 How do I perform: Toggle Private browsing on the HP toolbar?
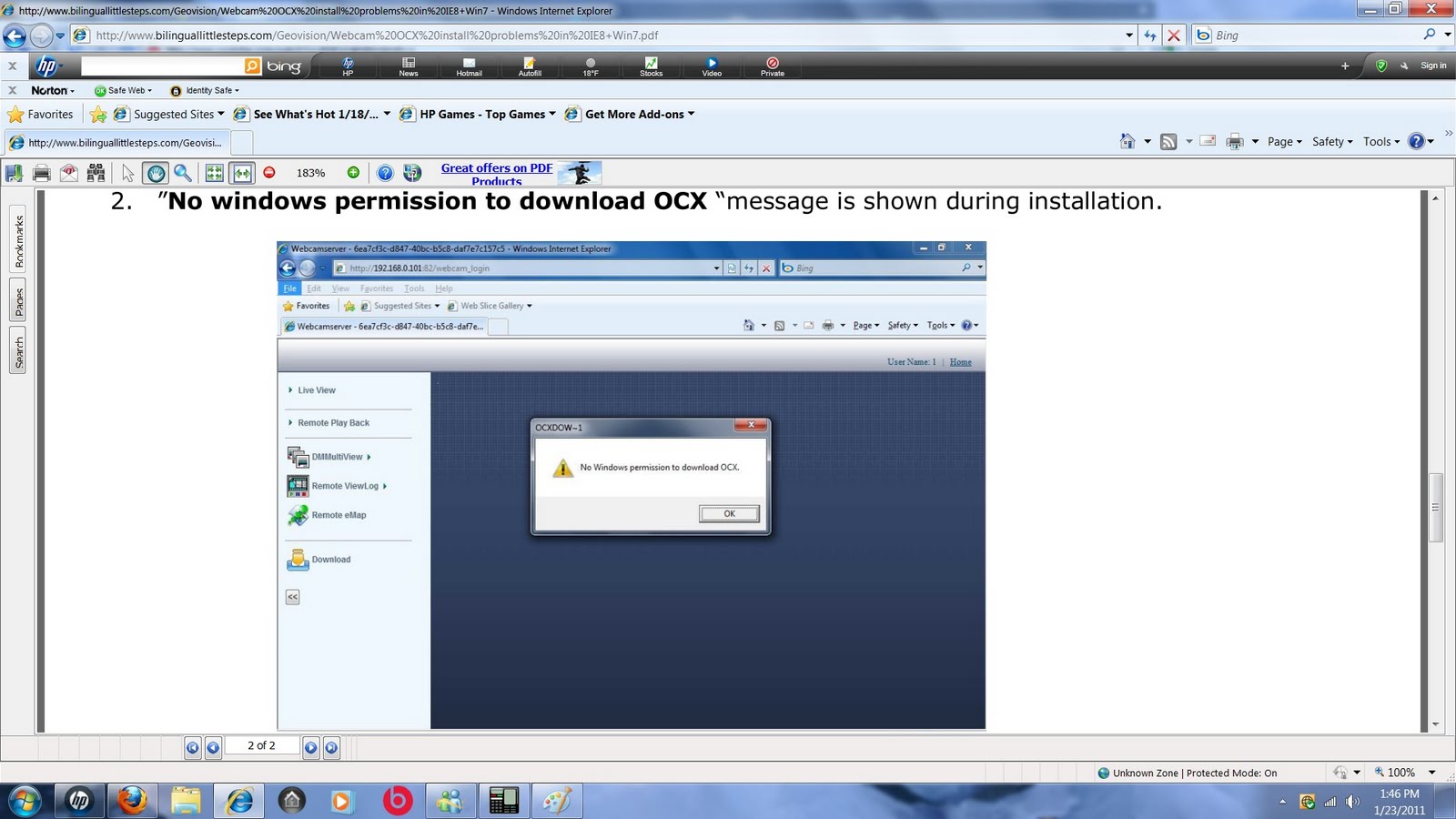773,66
